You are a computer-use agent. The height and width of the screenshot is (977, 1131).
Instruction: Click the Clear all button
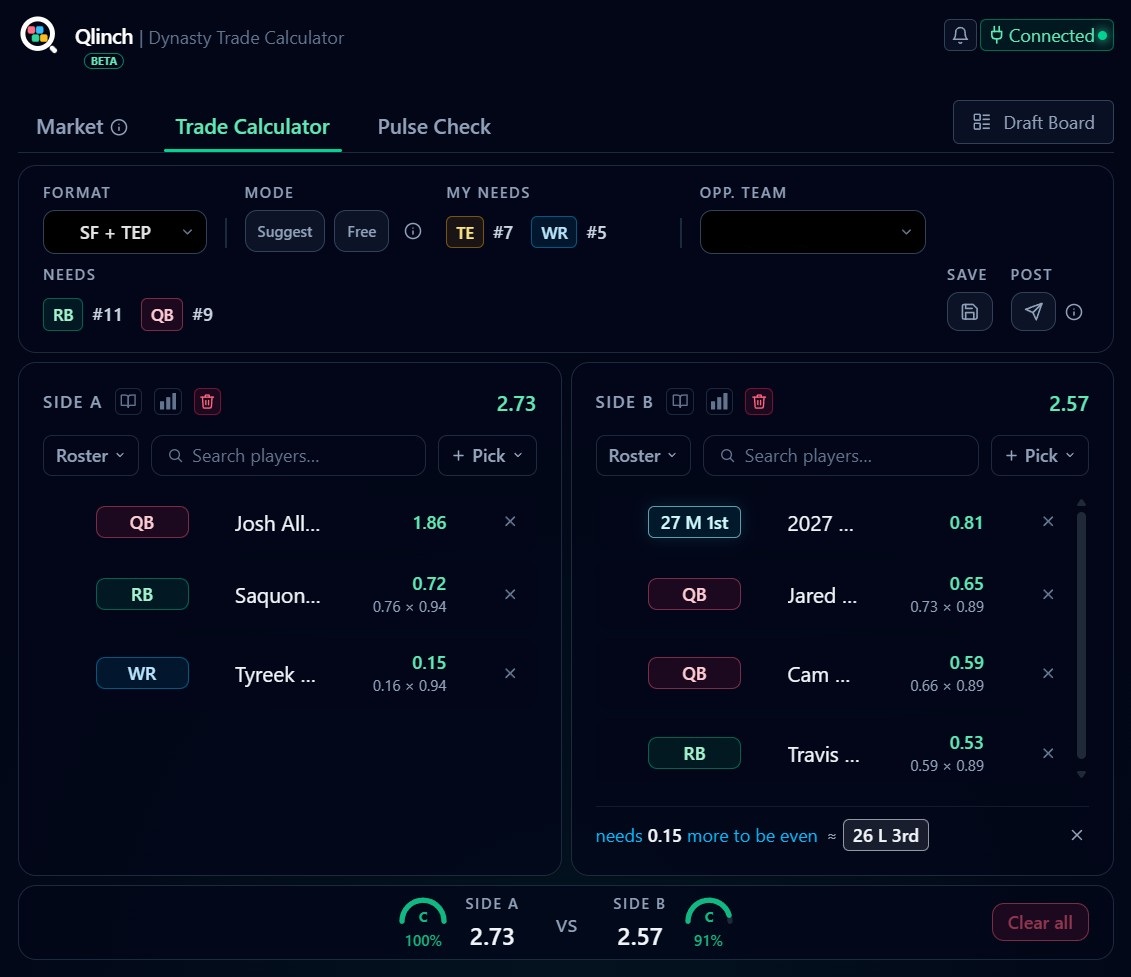pyautogui.click(x=1039, y=922)
